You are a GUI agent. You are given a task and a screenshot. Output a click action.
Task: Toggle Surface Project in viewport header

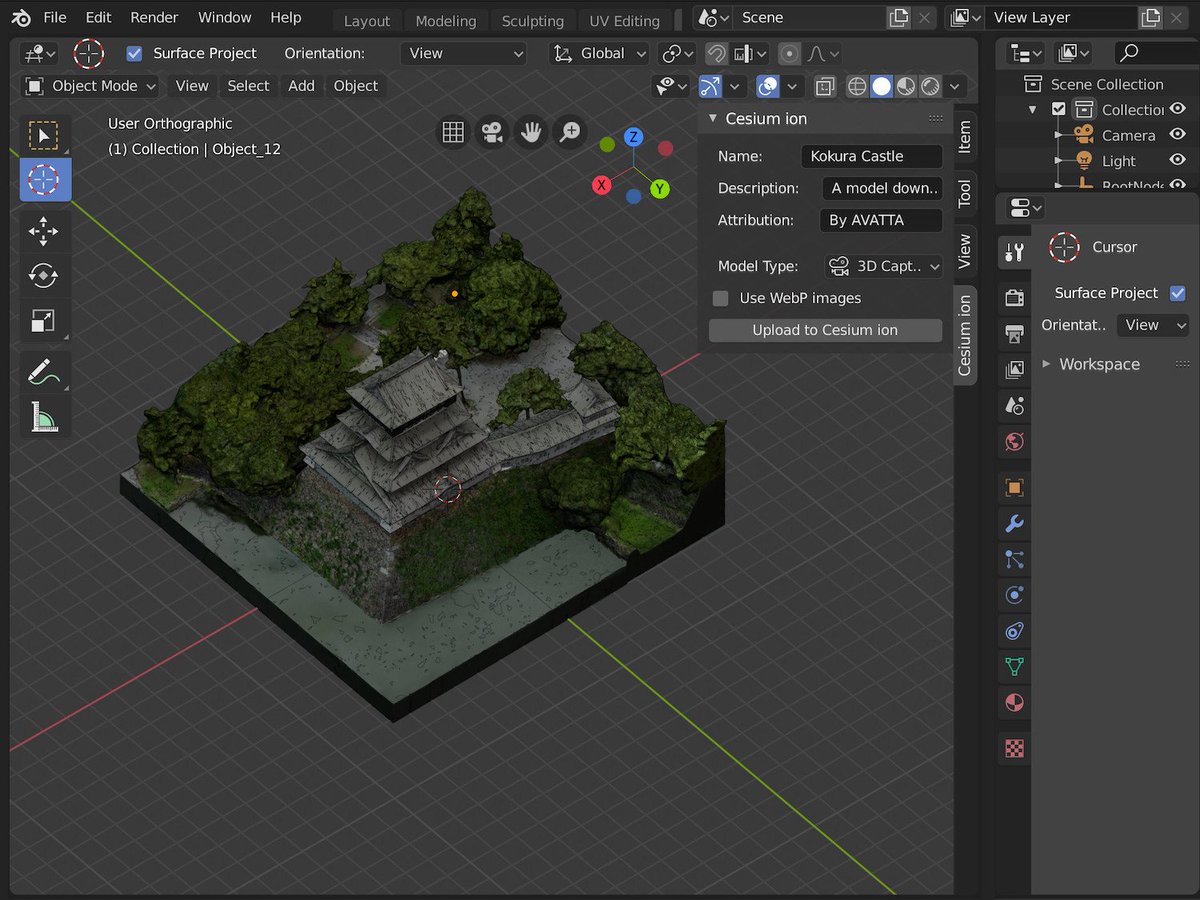pyautogui.click(x=134, y=53)
